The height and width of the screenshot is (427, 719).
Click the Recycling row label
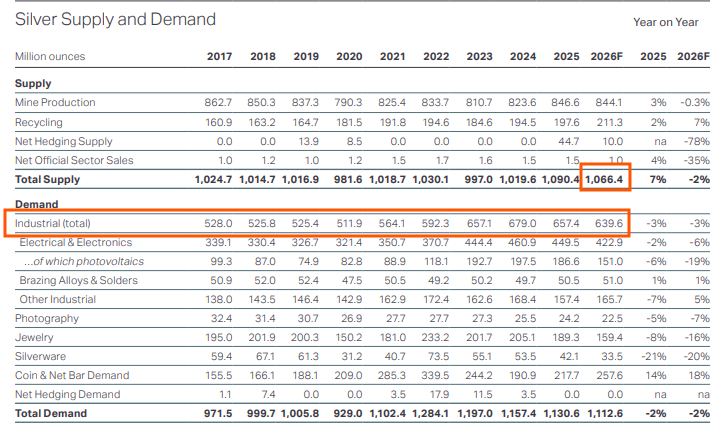pos(39,122)
